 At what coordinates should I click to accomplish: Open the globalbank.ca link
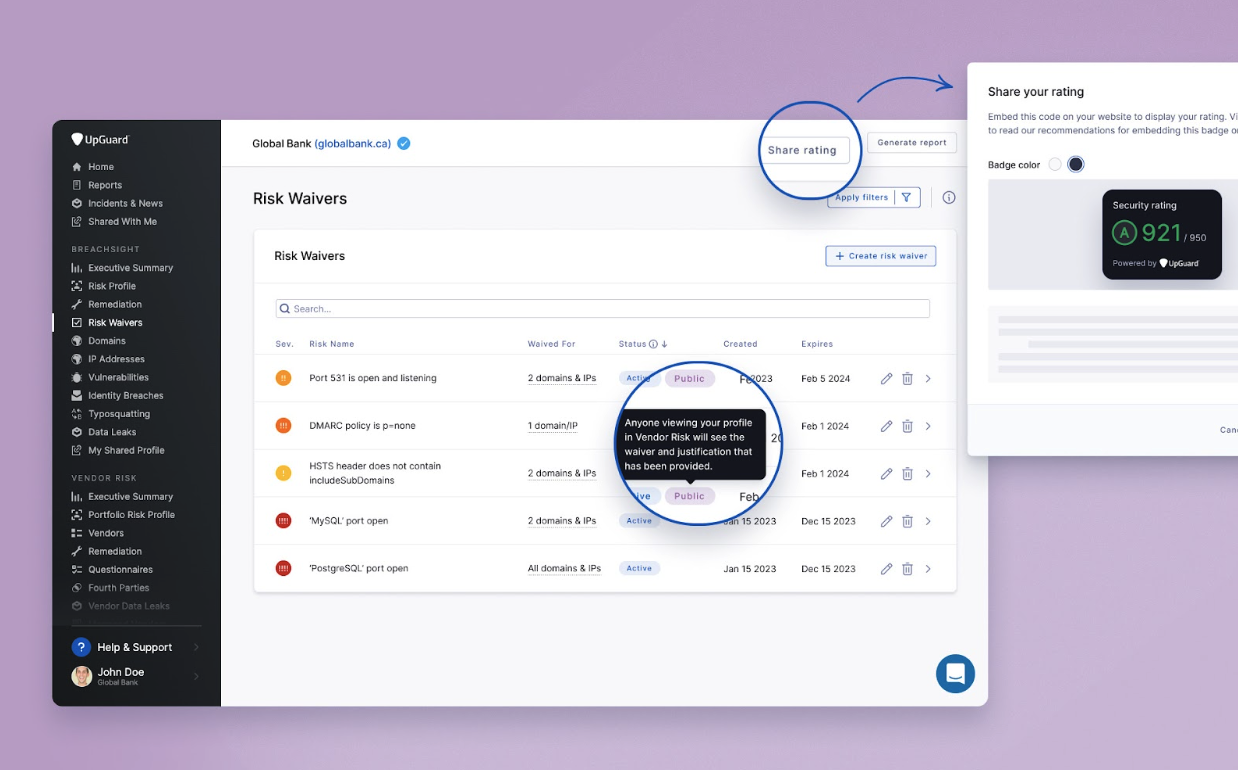353,143
